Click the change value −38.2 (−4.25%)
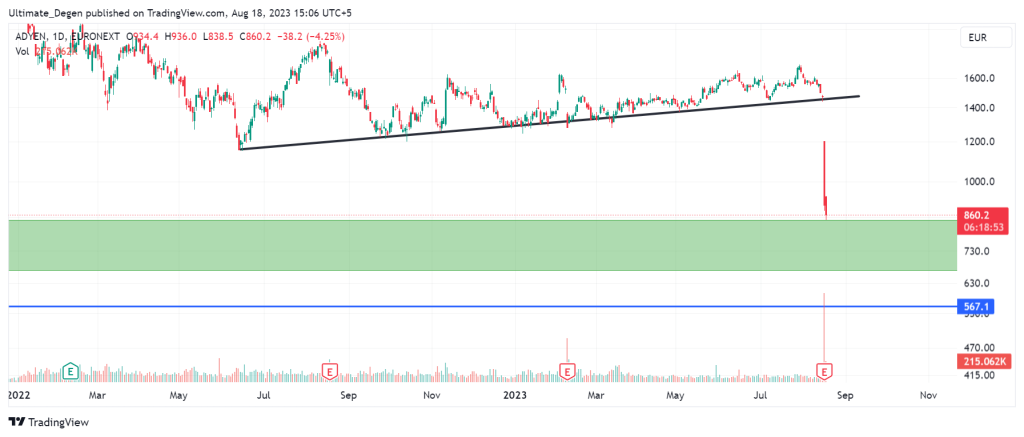 [312, 37]
